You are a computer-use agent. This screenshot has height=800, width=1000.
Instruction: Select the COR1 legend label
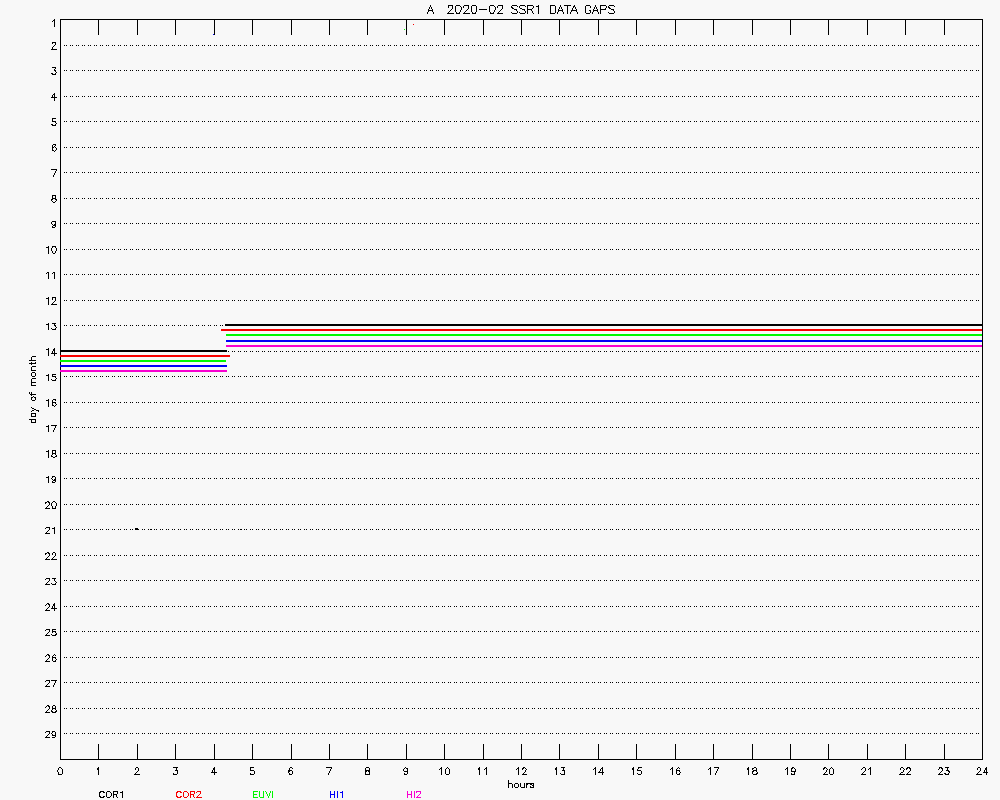click(x=111, y=795)
